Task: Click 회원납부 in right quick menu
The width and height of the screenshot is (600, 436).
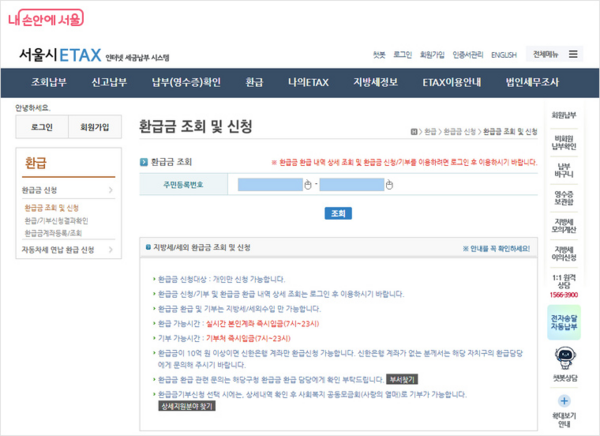Action: pos(564,115)
